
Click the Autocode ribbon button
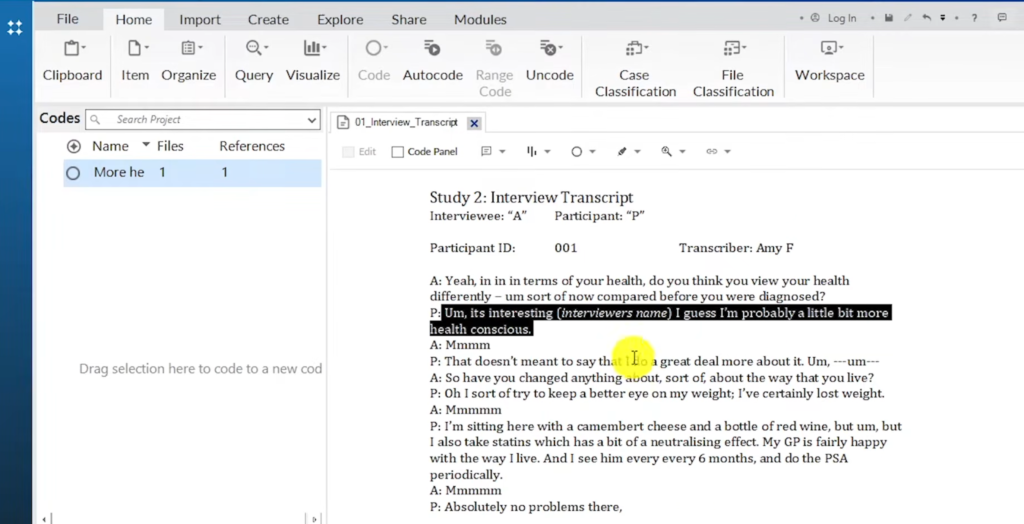pos(432,61)
